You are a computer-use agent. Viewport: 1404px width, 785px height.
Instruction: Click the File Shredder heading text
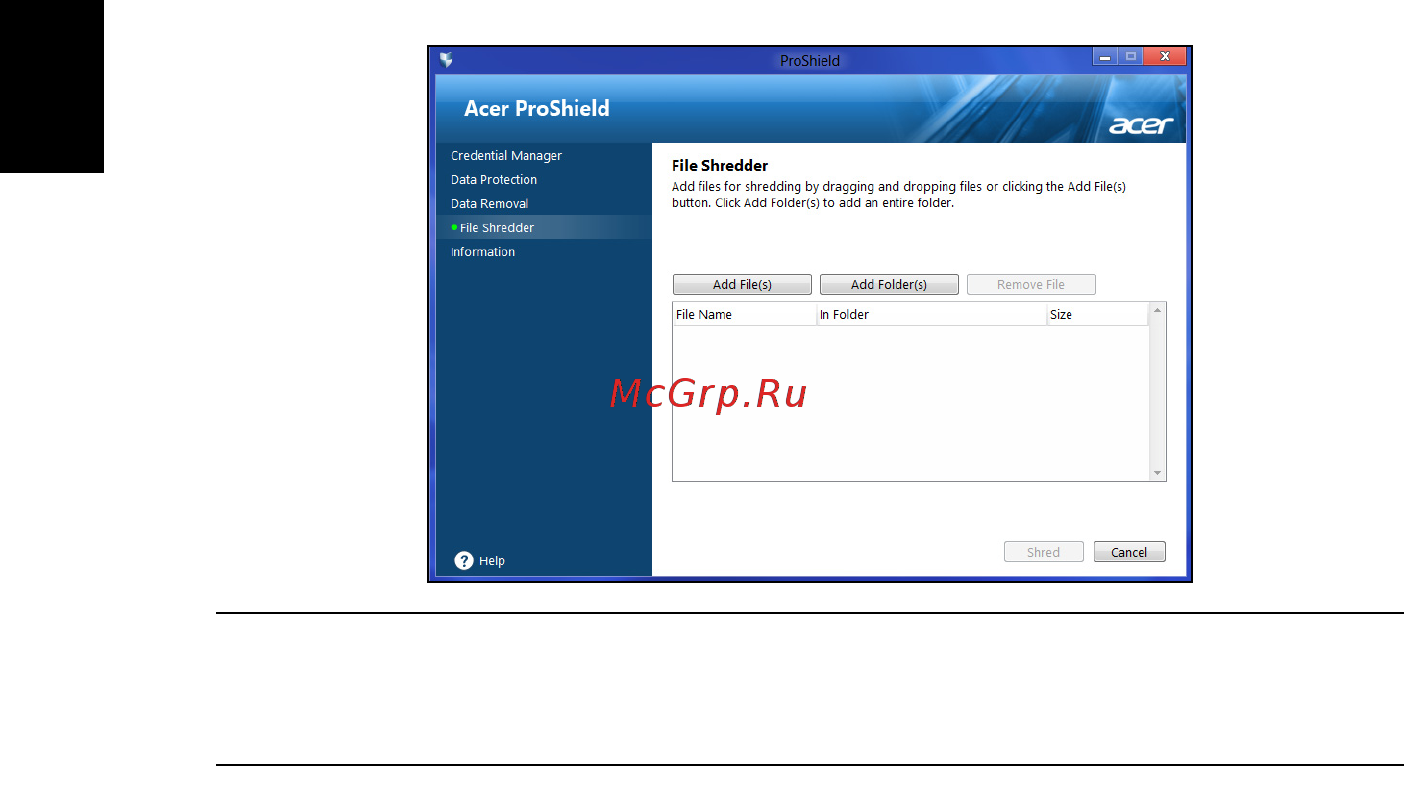coord(720,166)
